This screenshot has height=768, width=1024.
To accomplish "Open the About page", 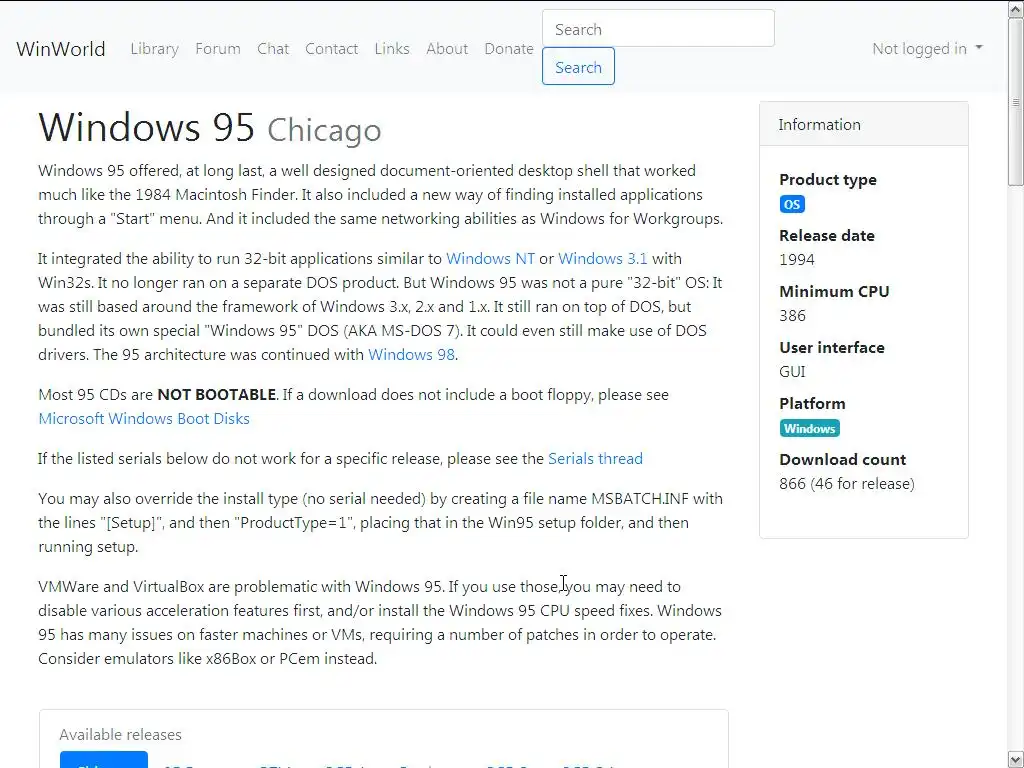I will pos(447,49).
